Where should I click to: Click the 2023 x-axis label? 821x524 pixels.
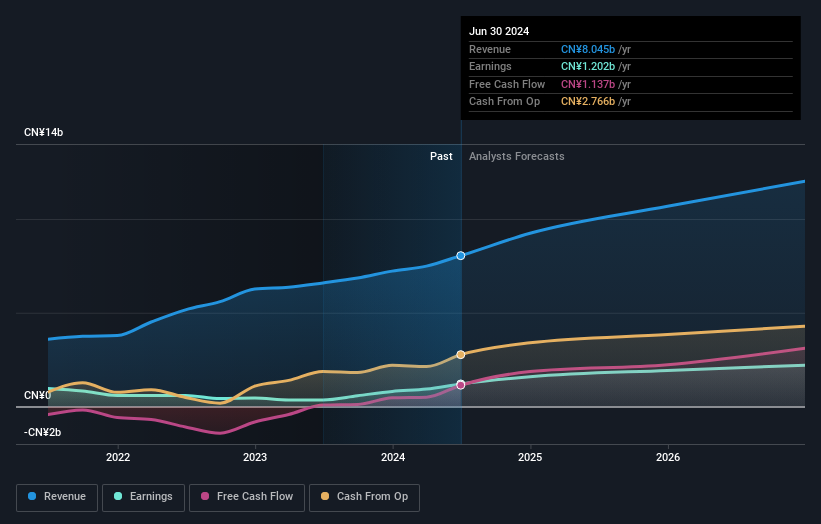click(255, 457)
